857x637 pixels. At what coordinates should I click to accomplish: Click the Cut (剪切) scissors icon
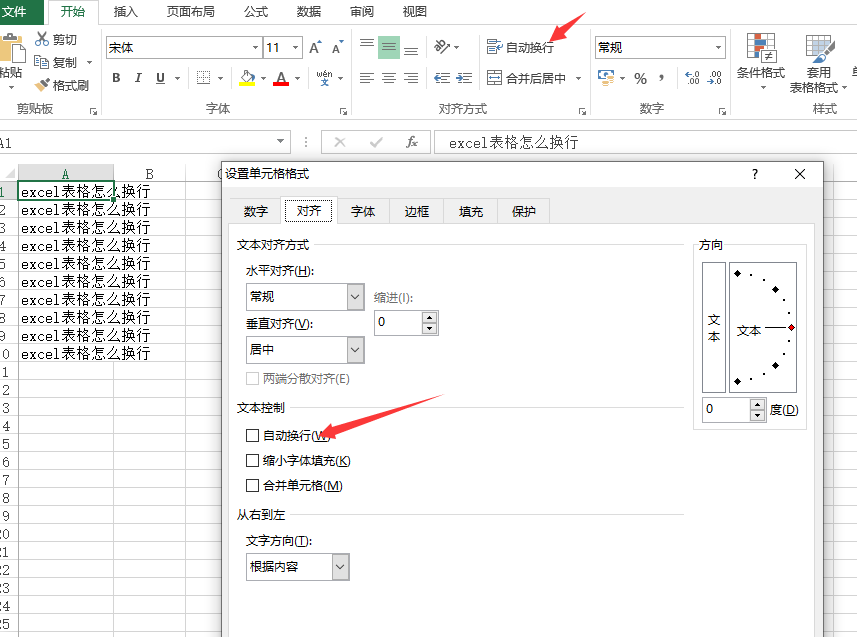tap(42, 39)
